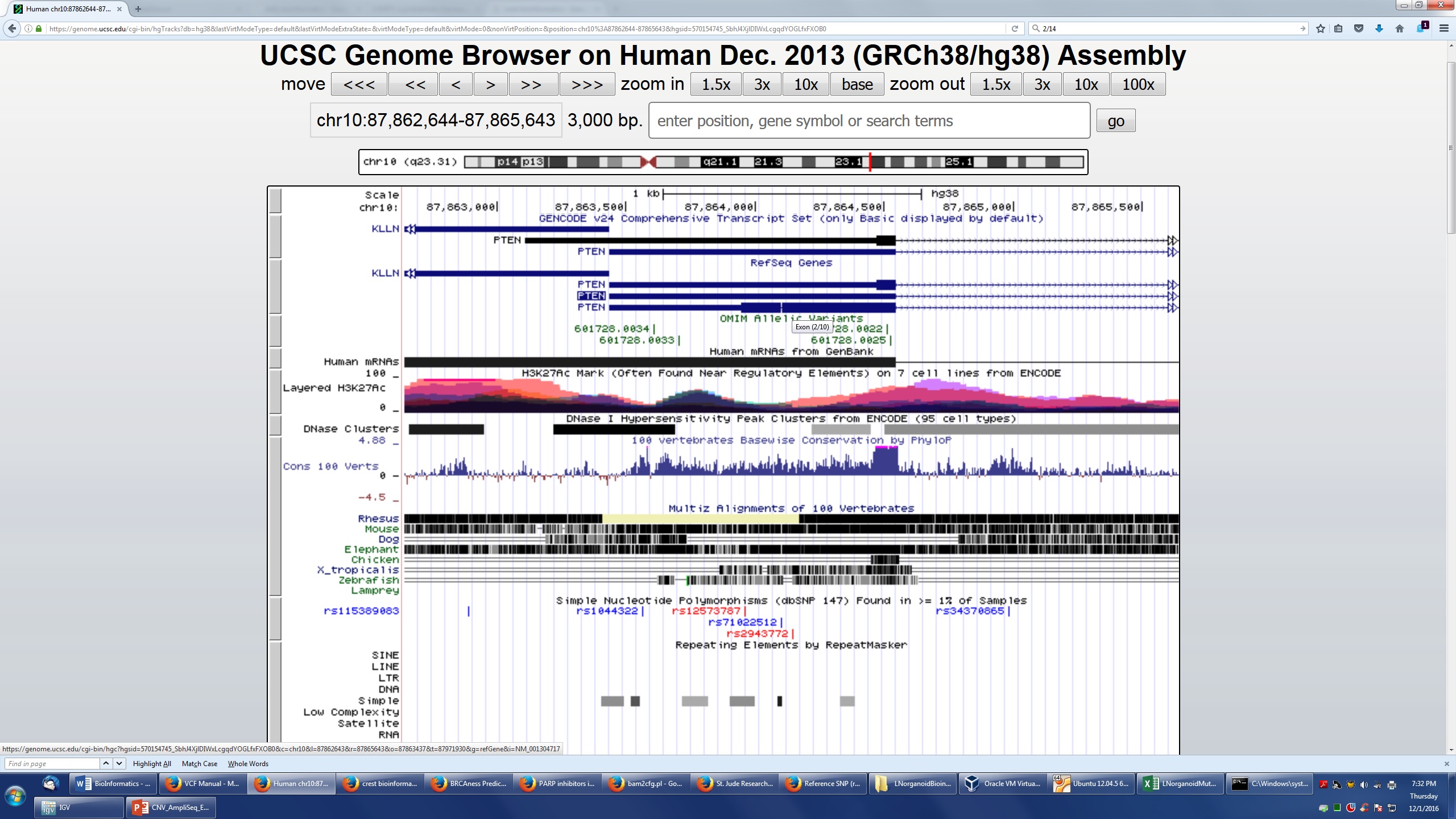The height and width of the screenshot is (819, 1456).
Task: Click in the Find in page field
Action: coord(52,763)
